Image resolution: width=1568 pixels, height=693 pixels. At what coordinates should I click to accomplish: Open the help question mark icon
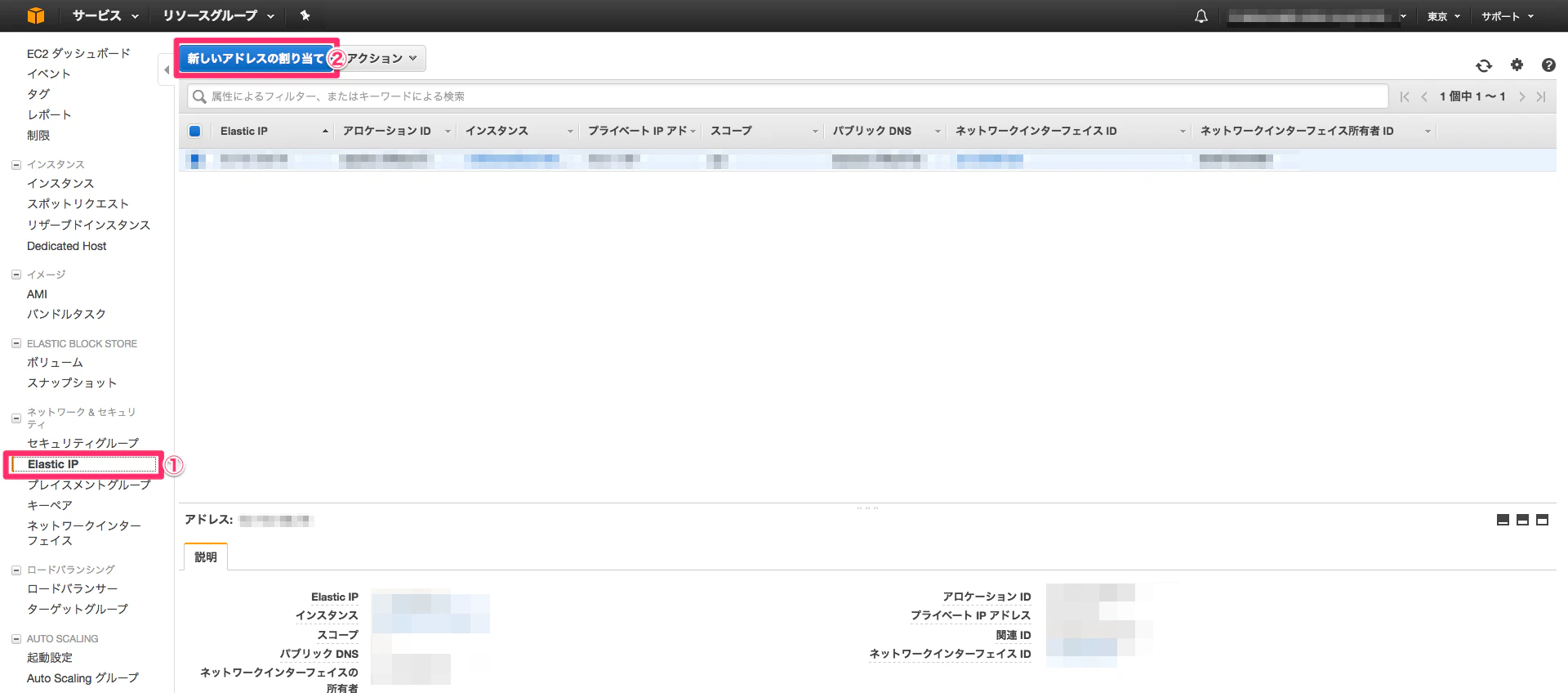[x=1548, y=65]
